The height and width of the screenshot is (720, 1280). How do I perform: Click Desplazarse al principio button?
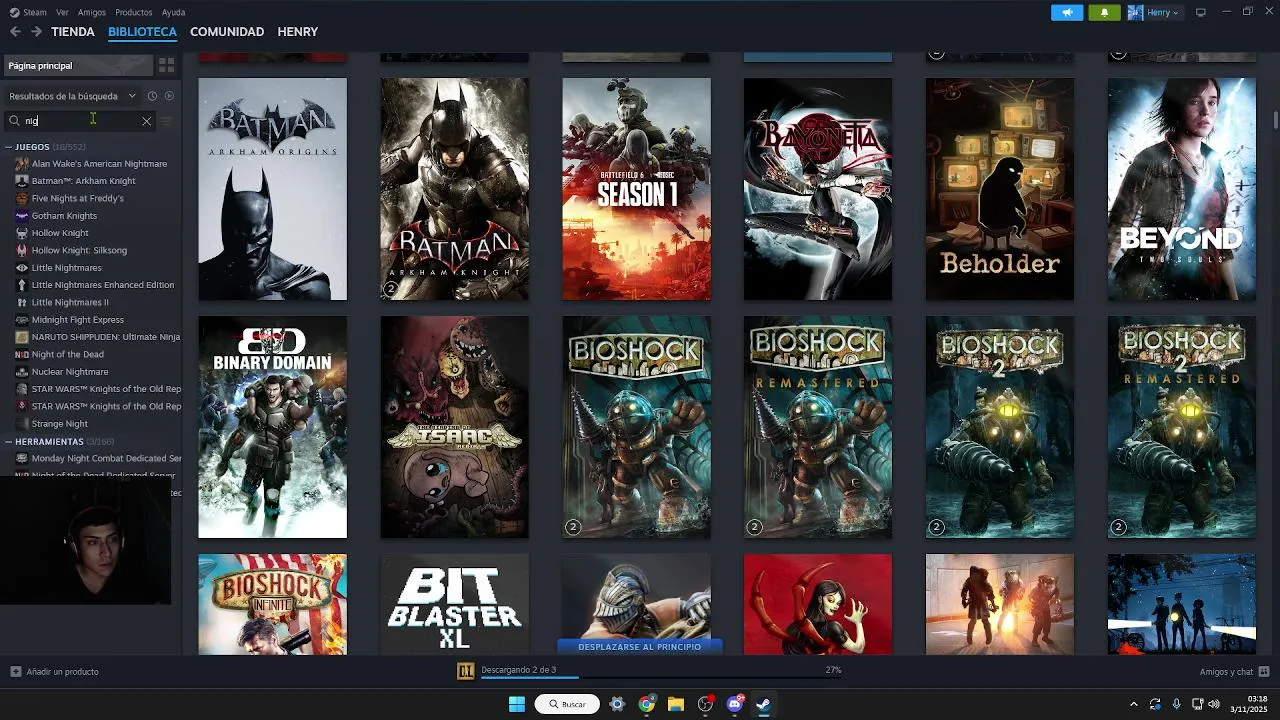[639, 647]
